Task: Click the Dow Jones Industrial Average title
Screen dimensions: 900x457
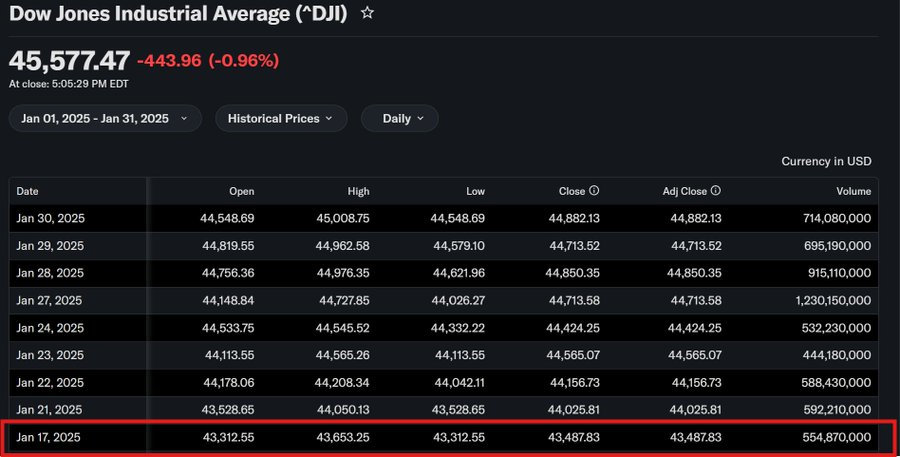Action: coord(179,13)
